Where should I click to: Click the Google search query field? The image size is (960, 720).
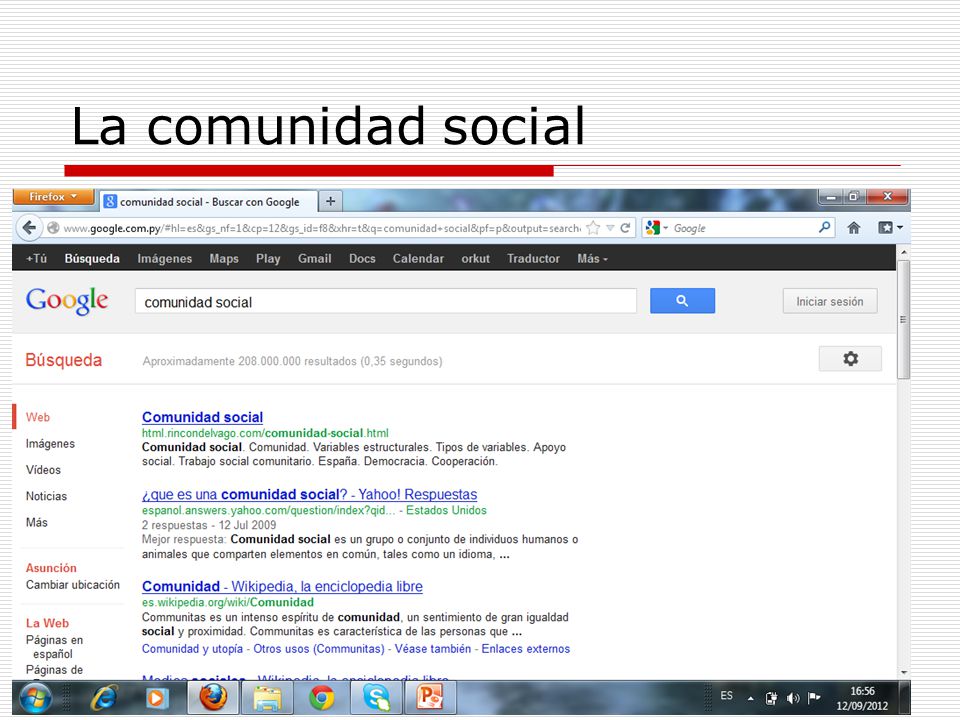pyautogui.click(x=386, y=301)
